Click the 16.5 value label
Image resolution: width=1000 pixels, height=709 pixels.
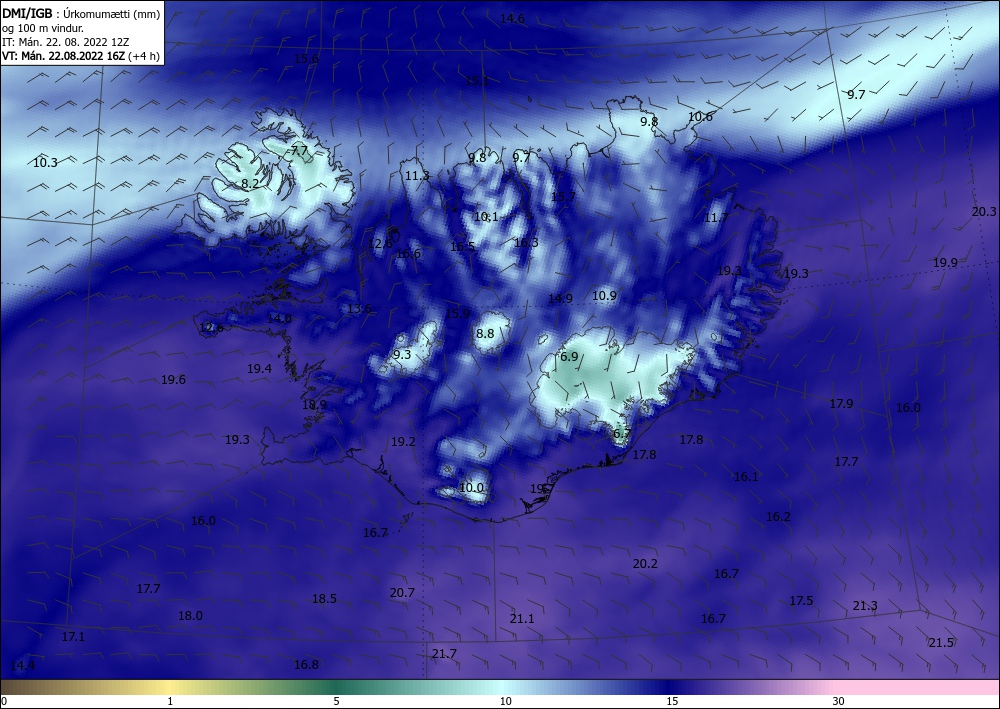pos(462,247)
